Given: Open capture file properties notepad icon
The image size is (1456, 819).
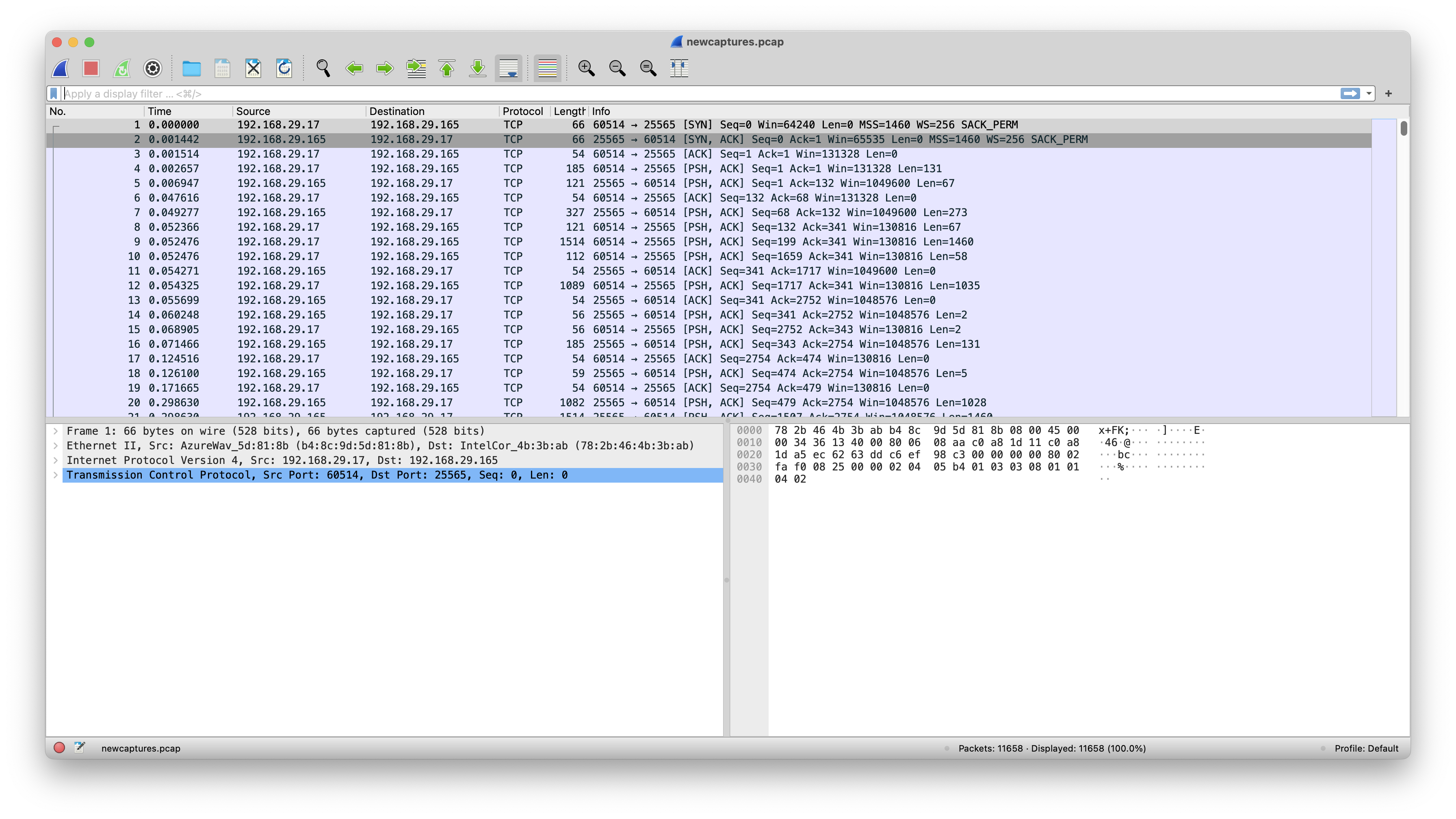Looking at the screenshot, I should point(80,748).
